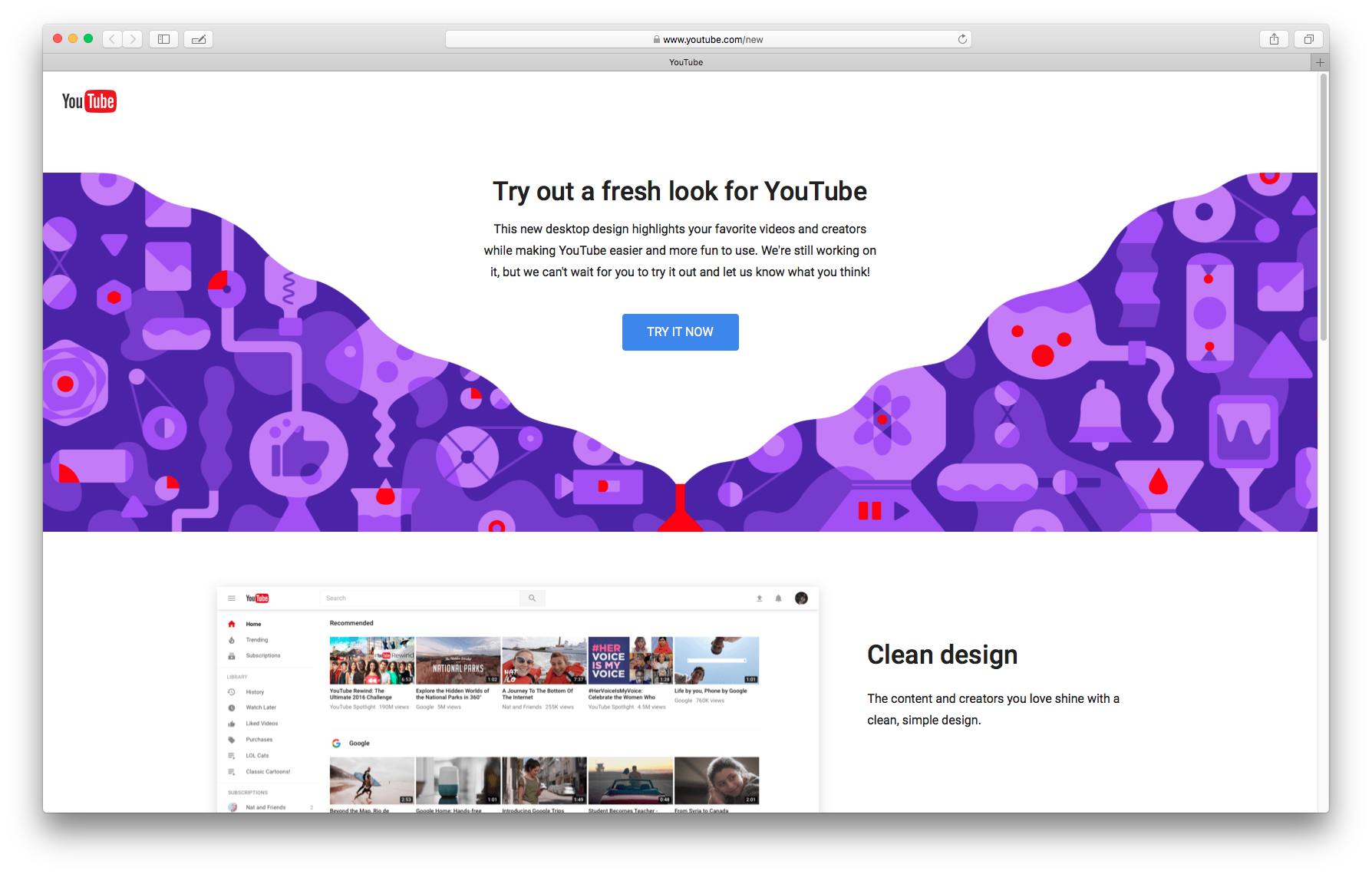Click the "Recommended" section label in the mockup
Screen dimensions: 1372x874
tap(351, 623)
